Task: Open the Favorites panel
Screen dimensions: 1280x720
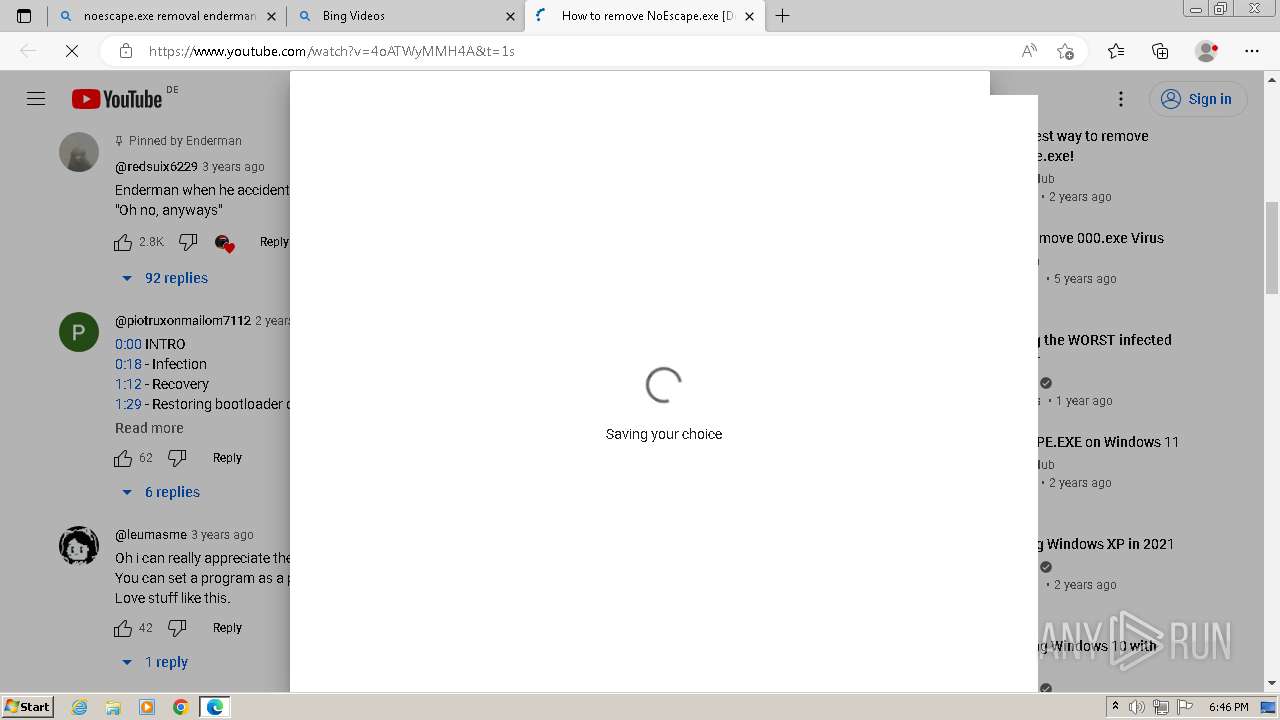Action: (1116, 51)
